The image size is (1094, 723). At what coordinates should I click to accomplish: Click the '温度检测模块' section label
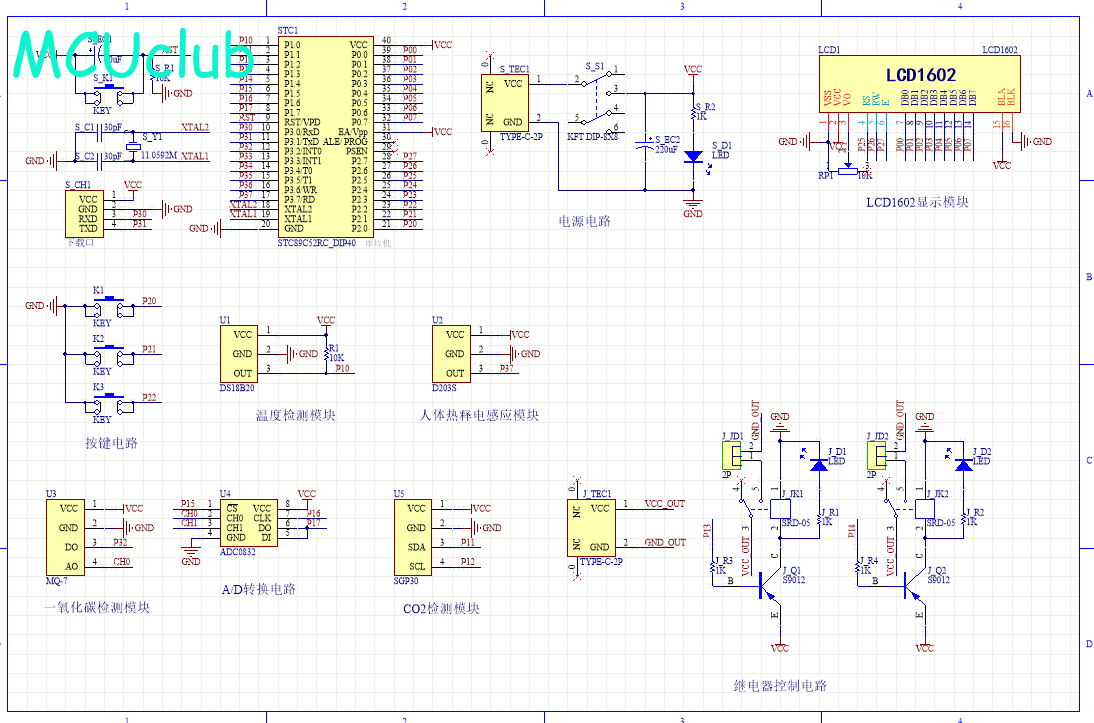click(296, 415)
